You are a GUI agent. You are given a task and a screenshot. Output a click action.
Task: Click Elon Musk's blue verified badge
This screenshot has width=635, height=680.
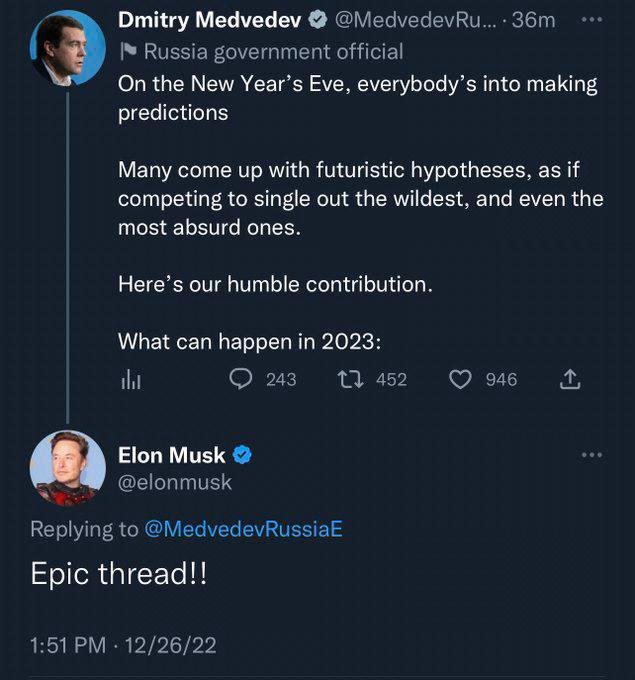click(242, 455)
